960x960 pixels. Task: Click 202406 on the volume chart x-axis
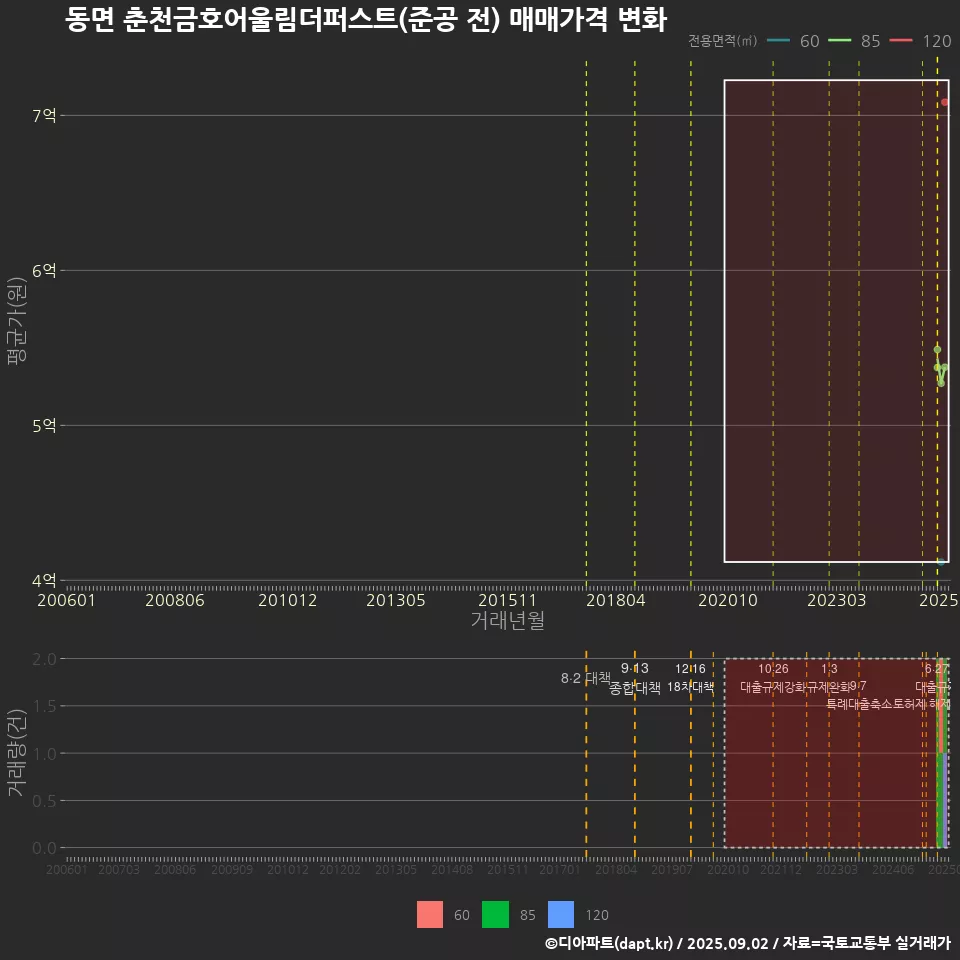point(893,869)
